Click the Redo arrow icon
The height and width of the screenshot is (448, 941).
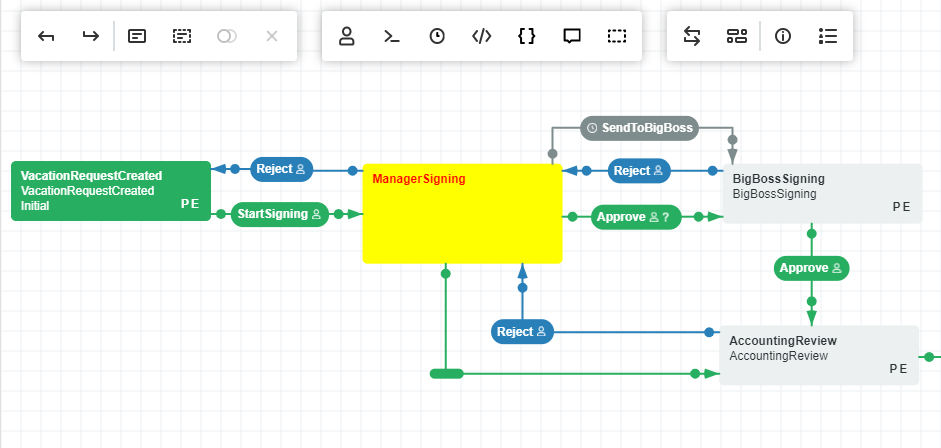pos(91,37)
